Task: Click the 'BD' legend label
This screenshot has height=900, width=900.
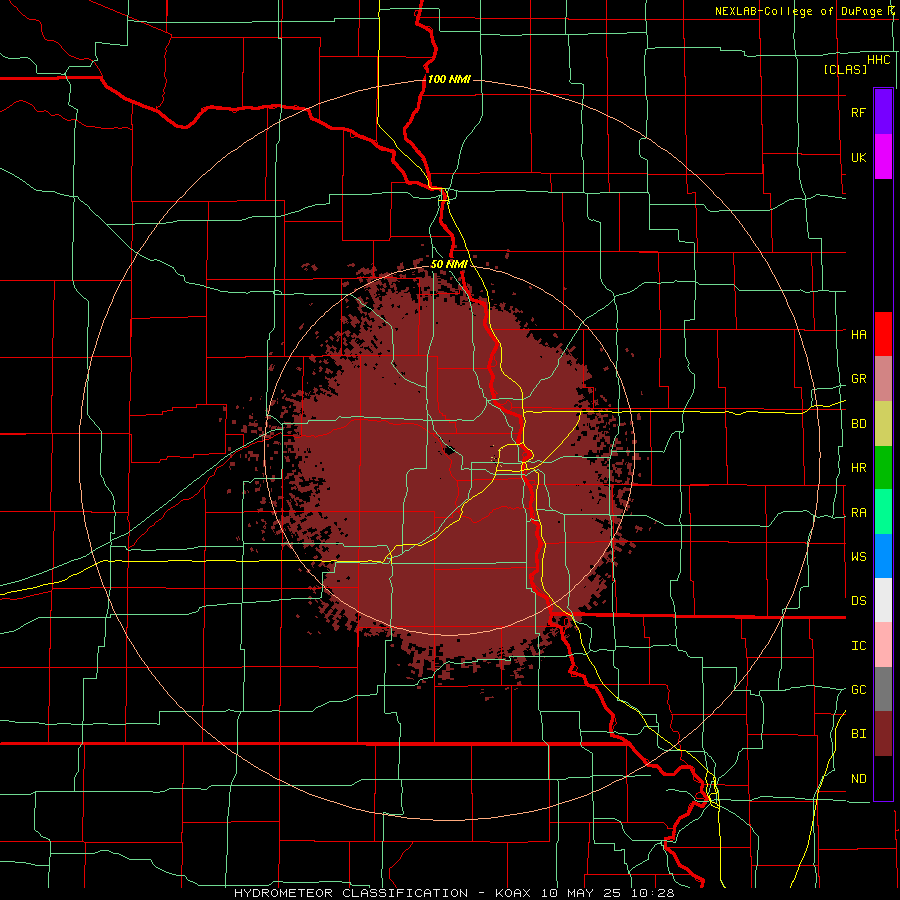Action: tap(858, 424)
